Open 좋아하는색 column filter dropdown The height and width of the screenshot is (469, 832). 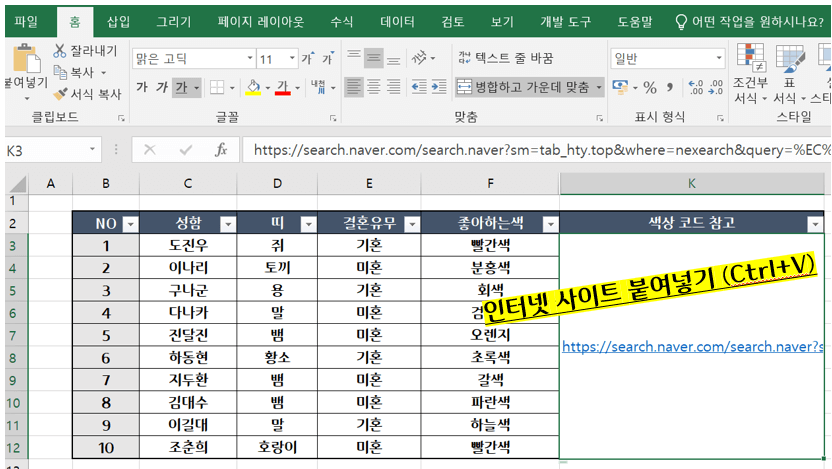(x=550, y=224)
